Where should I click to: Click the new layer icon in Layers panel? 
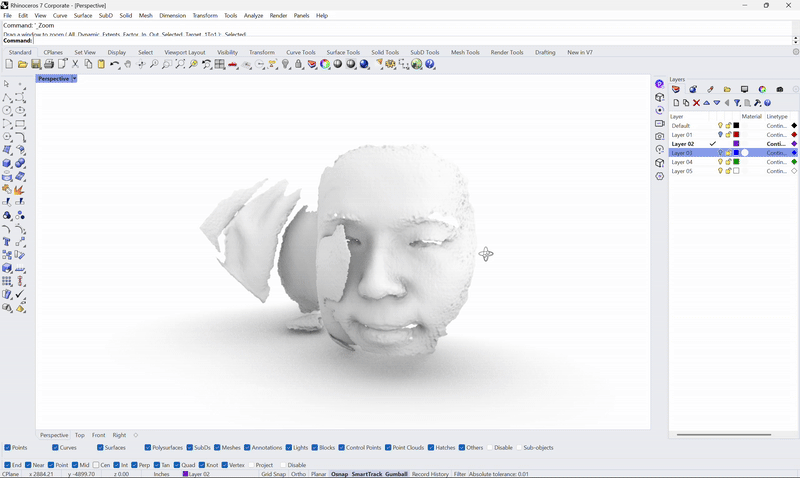tap(676, 103)
